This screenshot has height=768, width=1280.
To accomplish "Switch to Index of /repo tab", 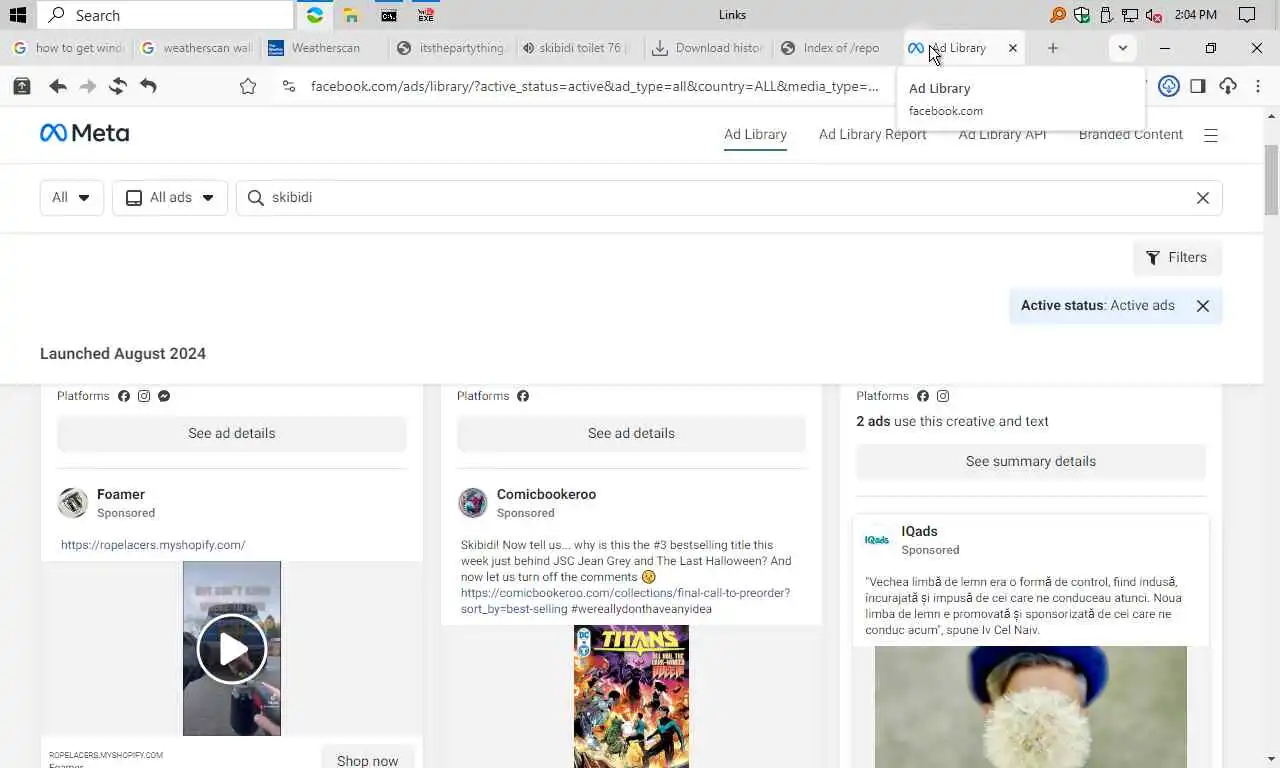I will click(836, 48).
